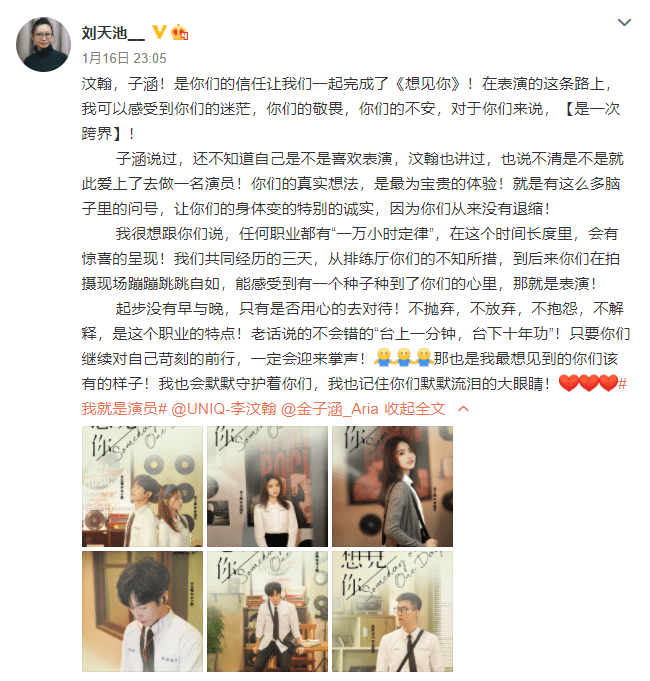The width and height of the screenshot is (650, 681).
Task: Open the @UNIQ-李汶翰 mention link
Action: coord(224,409)
